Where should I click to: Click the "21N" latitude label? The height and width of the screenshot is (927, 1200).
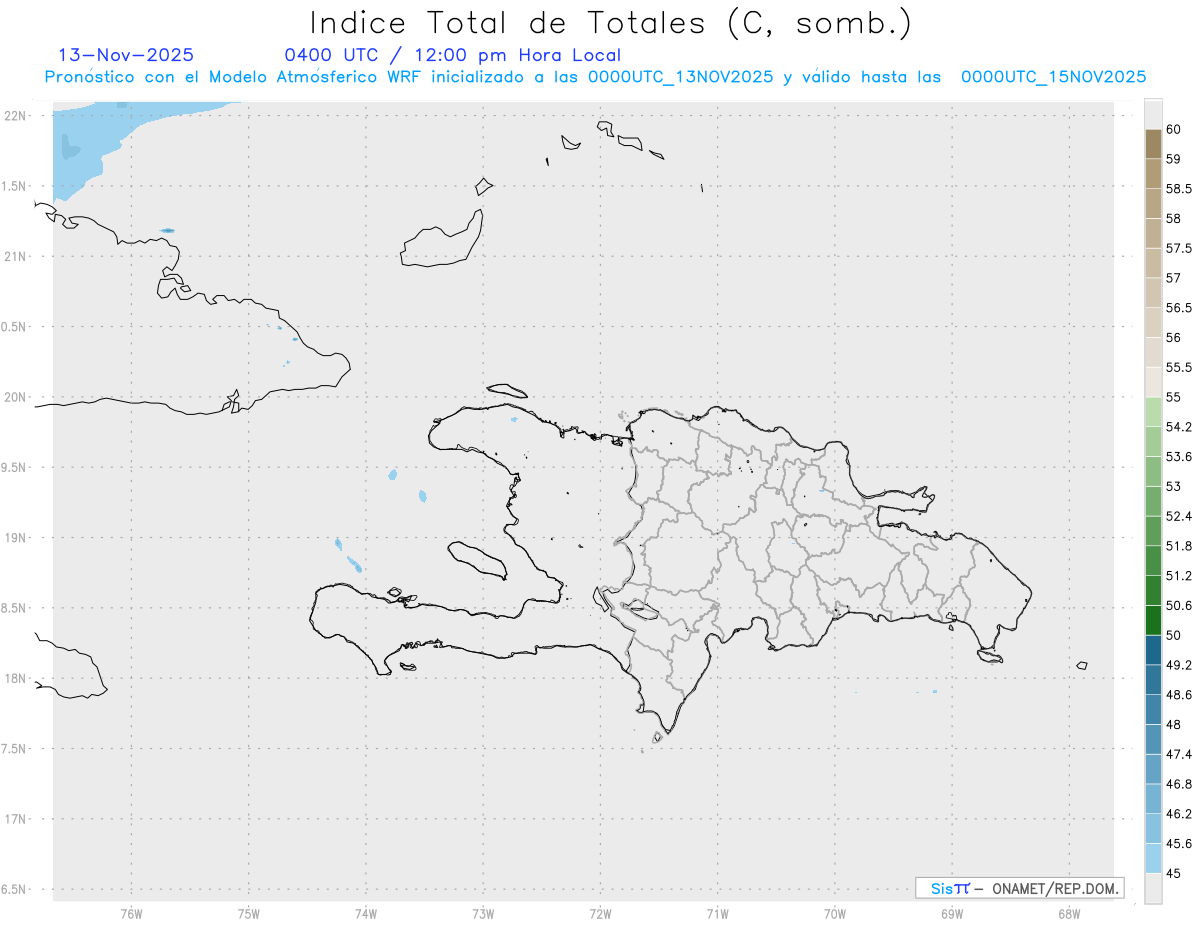[16, 256]
